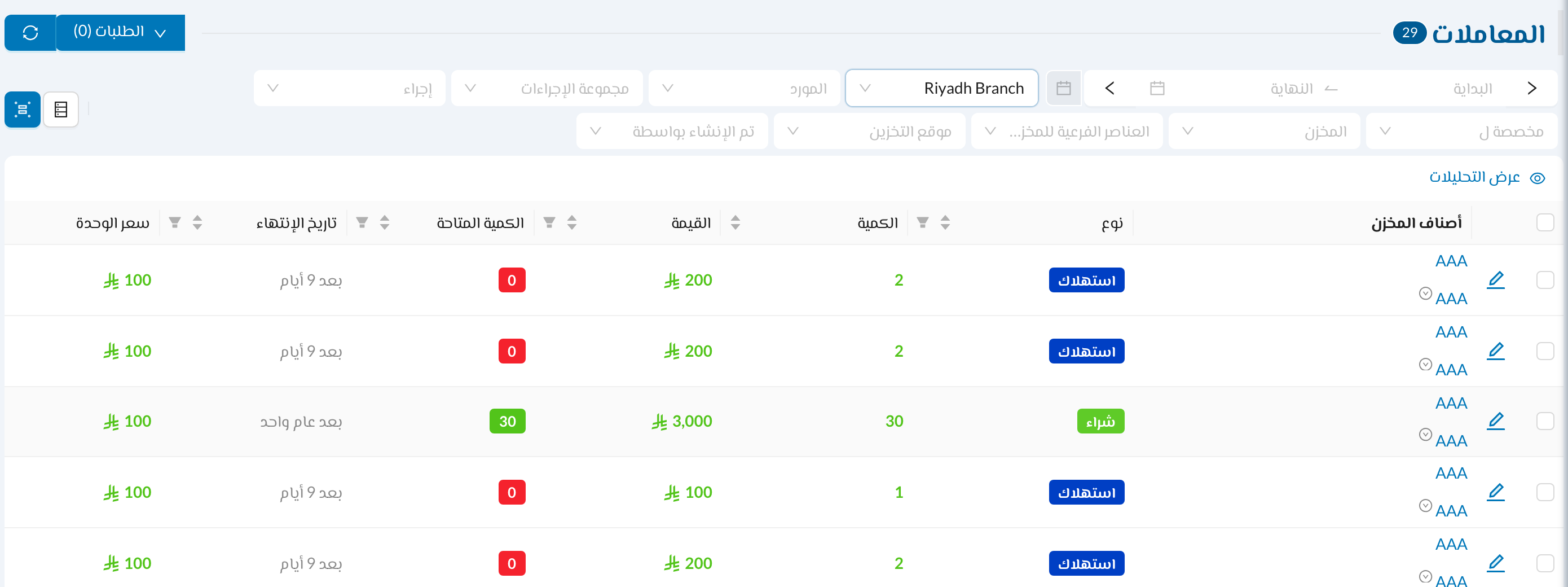
Task: Expand the موقع التخزين dropdown
Action: (x=869, y=131)
